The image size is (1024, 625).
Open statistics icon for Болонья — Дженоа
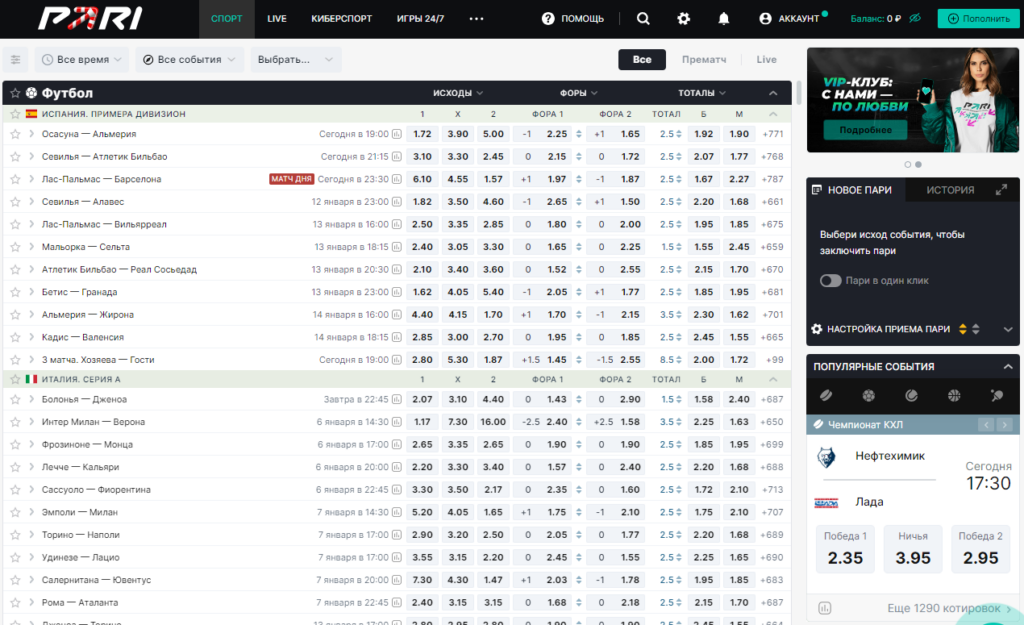click(396, 399)
